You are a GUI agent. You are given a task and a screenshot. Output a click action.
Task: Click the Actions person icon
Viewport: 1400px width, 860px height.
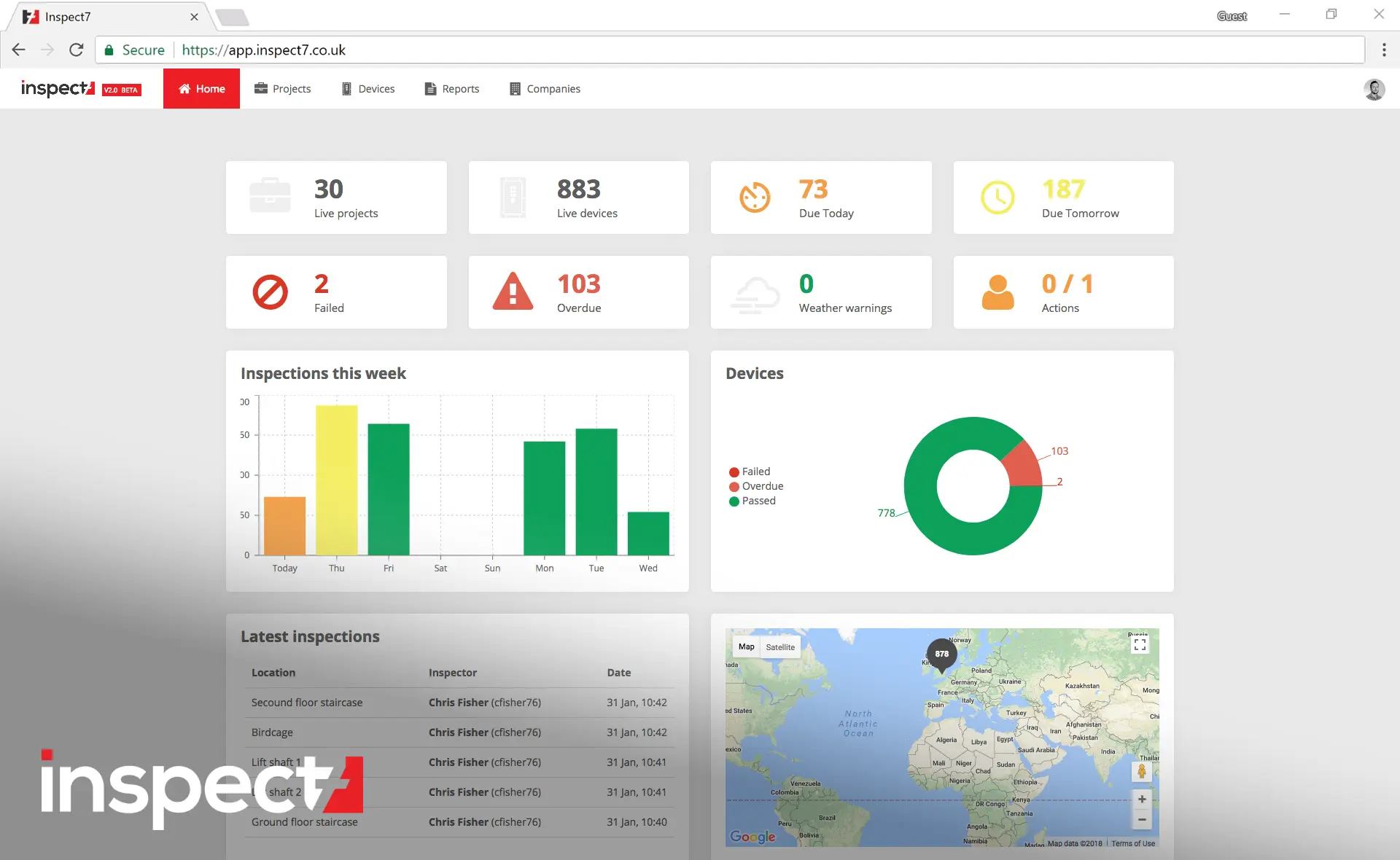997,292
